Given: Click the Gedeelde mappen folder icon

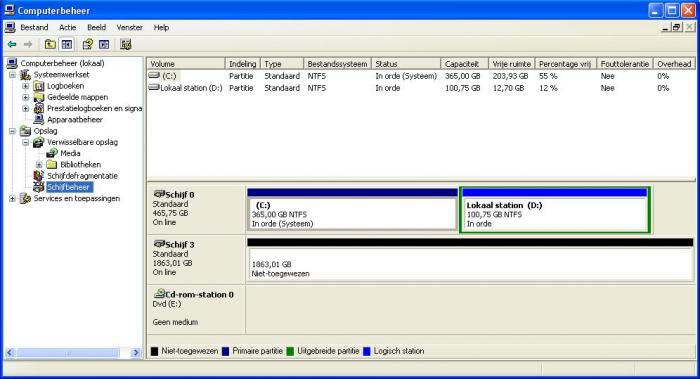Looking at the screenshot, I should click(39, 97).
